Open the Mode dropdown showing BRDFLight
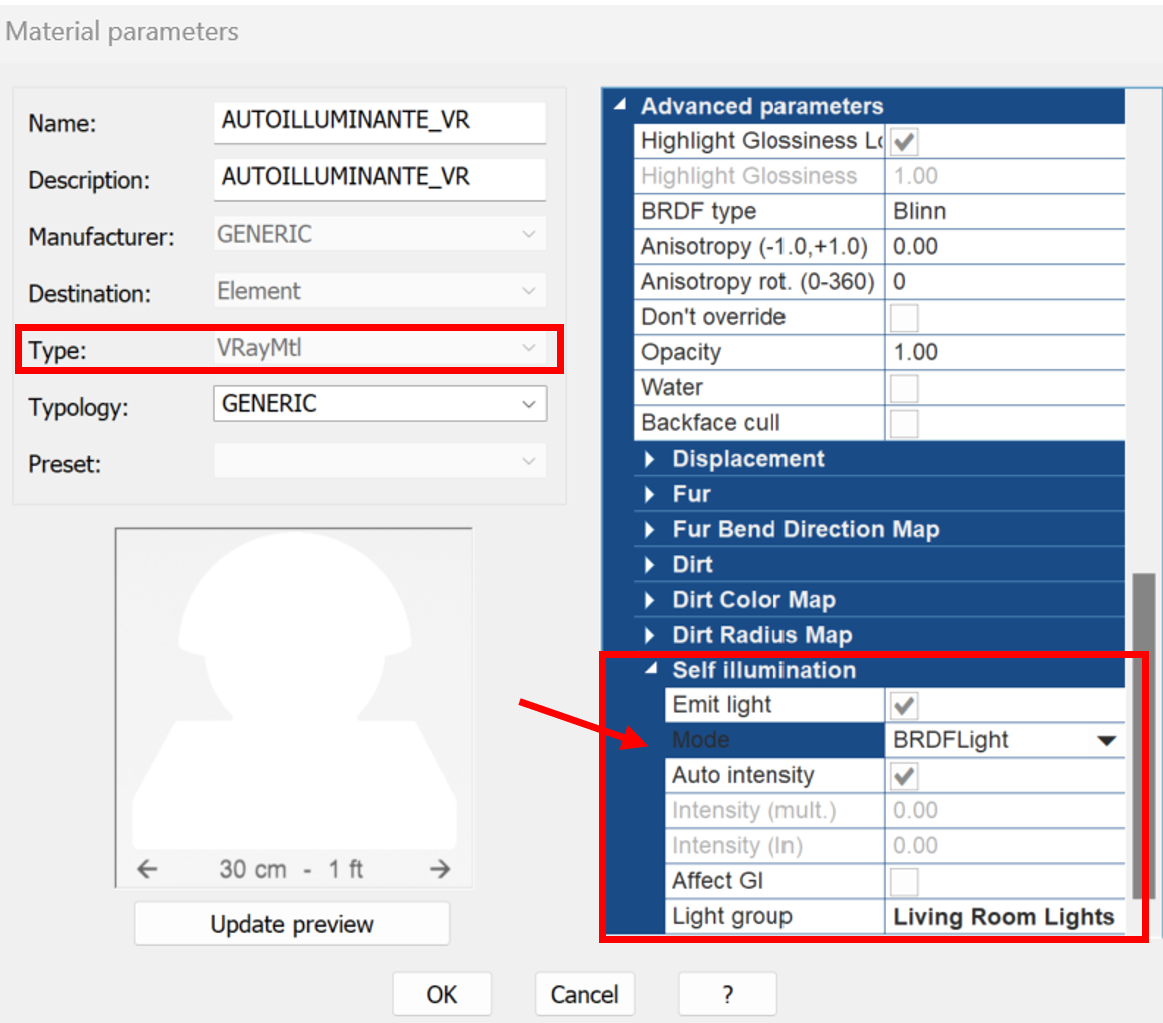Screen dimensions: 1163x1023 (1107, 740)
